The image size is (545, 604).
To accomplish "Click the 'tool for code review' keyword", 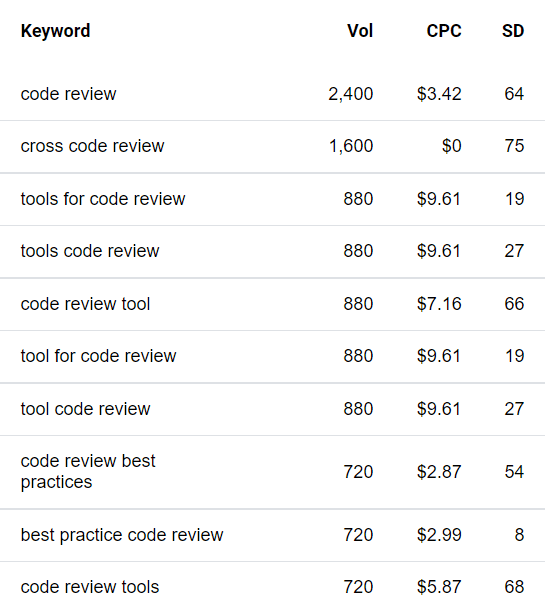I will [98, 356].
